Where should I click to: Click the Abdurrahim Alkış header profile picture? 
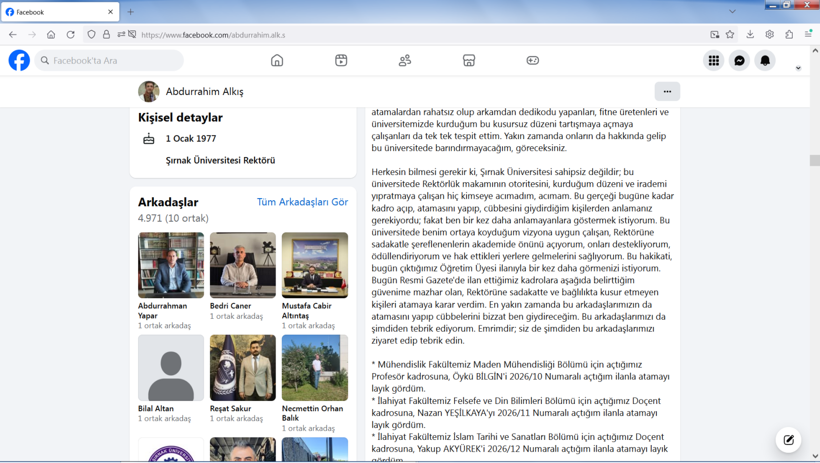click(149, 92)
